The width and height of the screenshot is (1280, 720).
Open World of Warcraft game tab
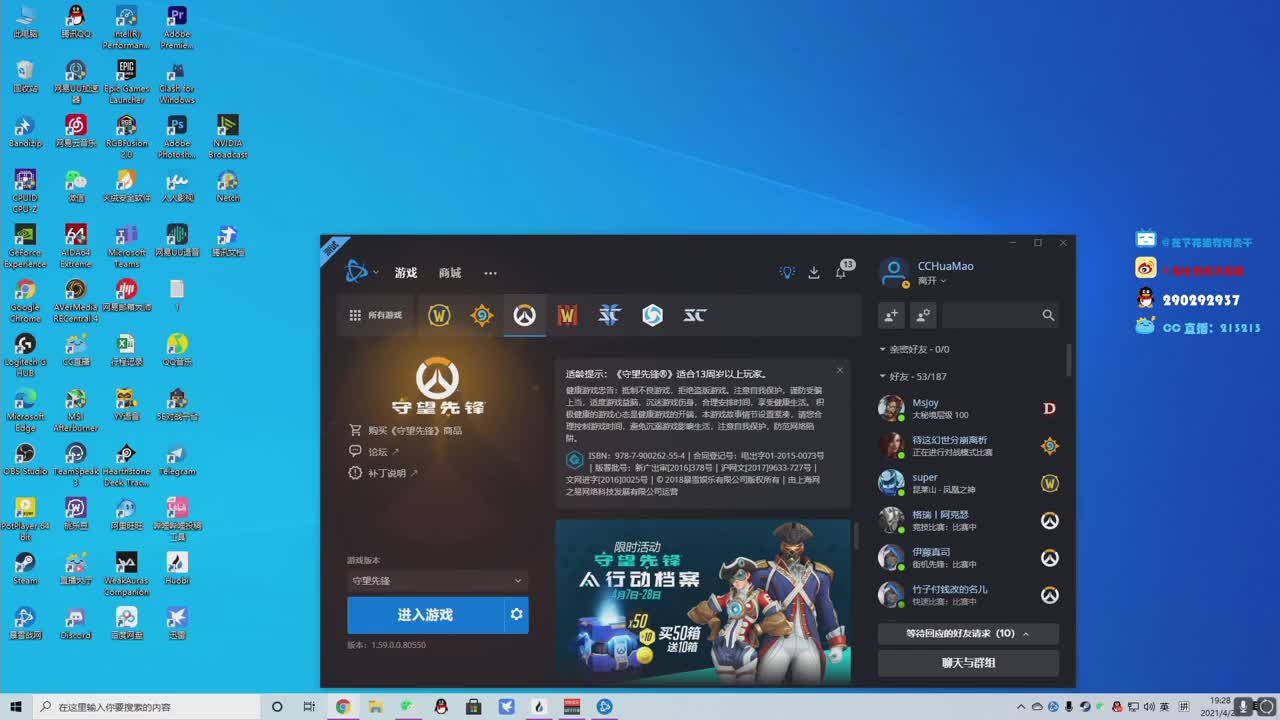pos(439,315)
